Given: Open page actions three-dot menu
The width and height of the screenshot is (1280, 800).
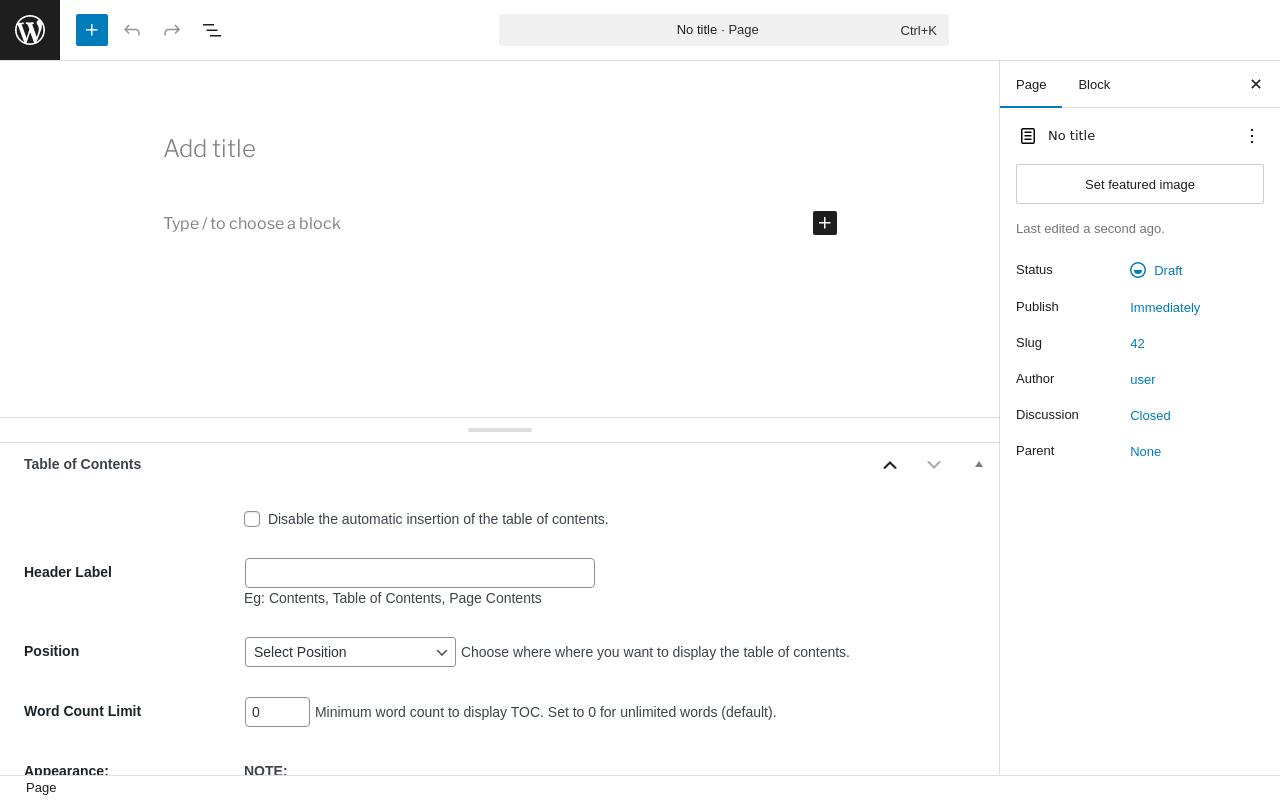Looking at the screenshot, I should [1252, 136].
